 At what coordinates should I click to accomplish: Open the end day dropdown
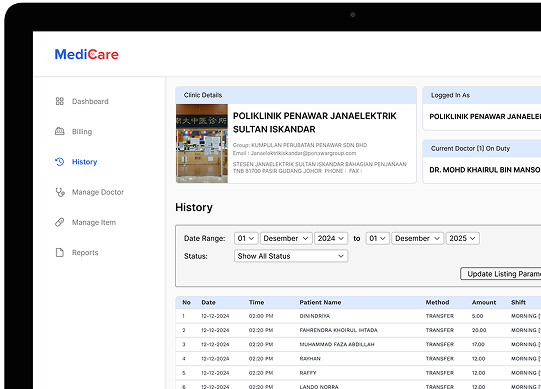pyautogui.click(x=378, y=238)
